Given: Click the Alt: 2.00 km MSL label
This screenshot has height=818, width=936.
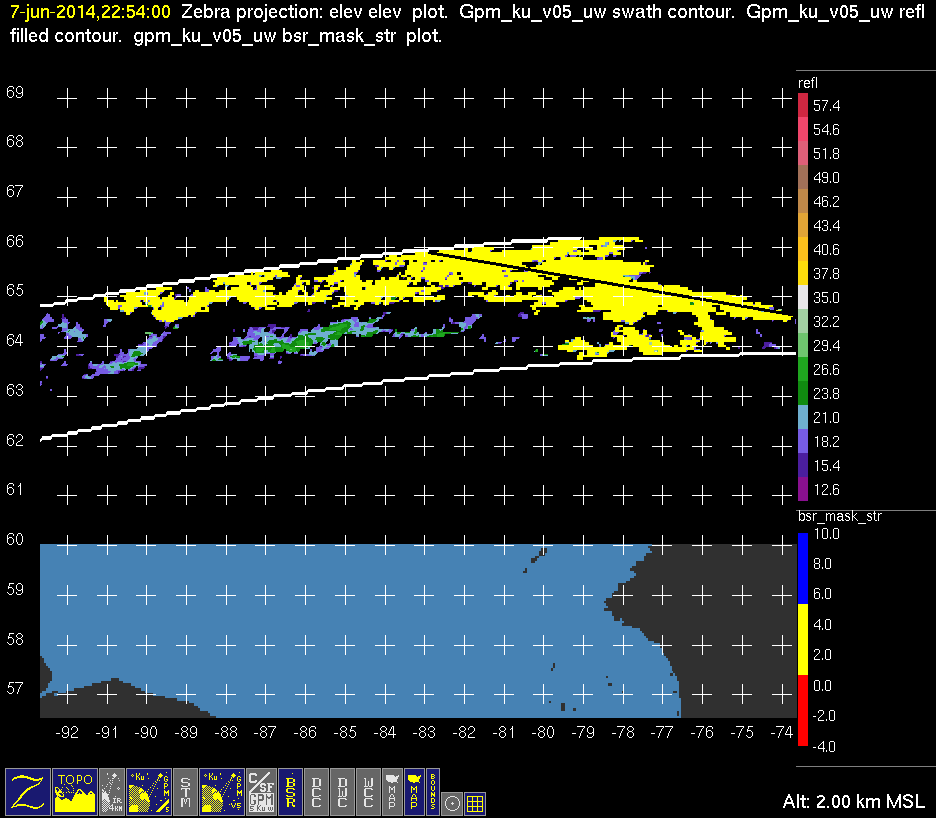Looking at the screenshot, I should pyautogui.click(x=853, y=802).
